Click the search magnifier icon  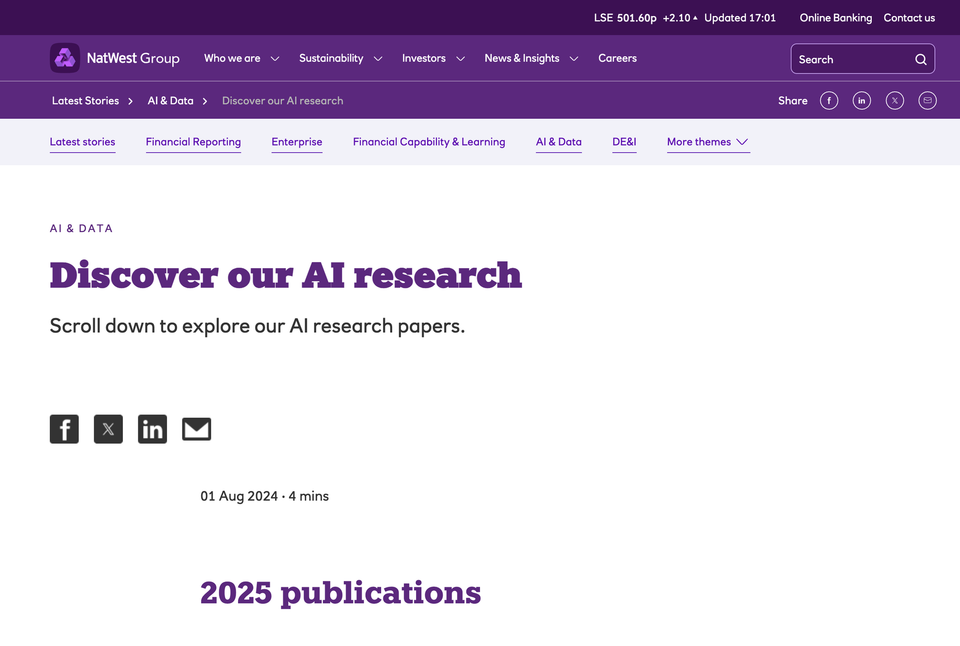[x=920, y=59]
